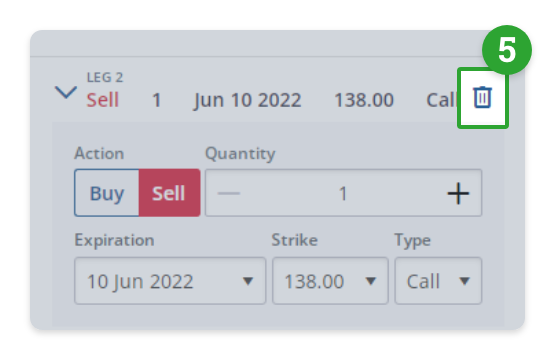Click the Quantity value field showing 1
This screenshot has height=360, width=555.
coord(343,193)
